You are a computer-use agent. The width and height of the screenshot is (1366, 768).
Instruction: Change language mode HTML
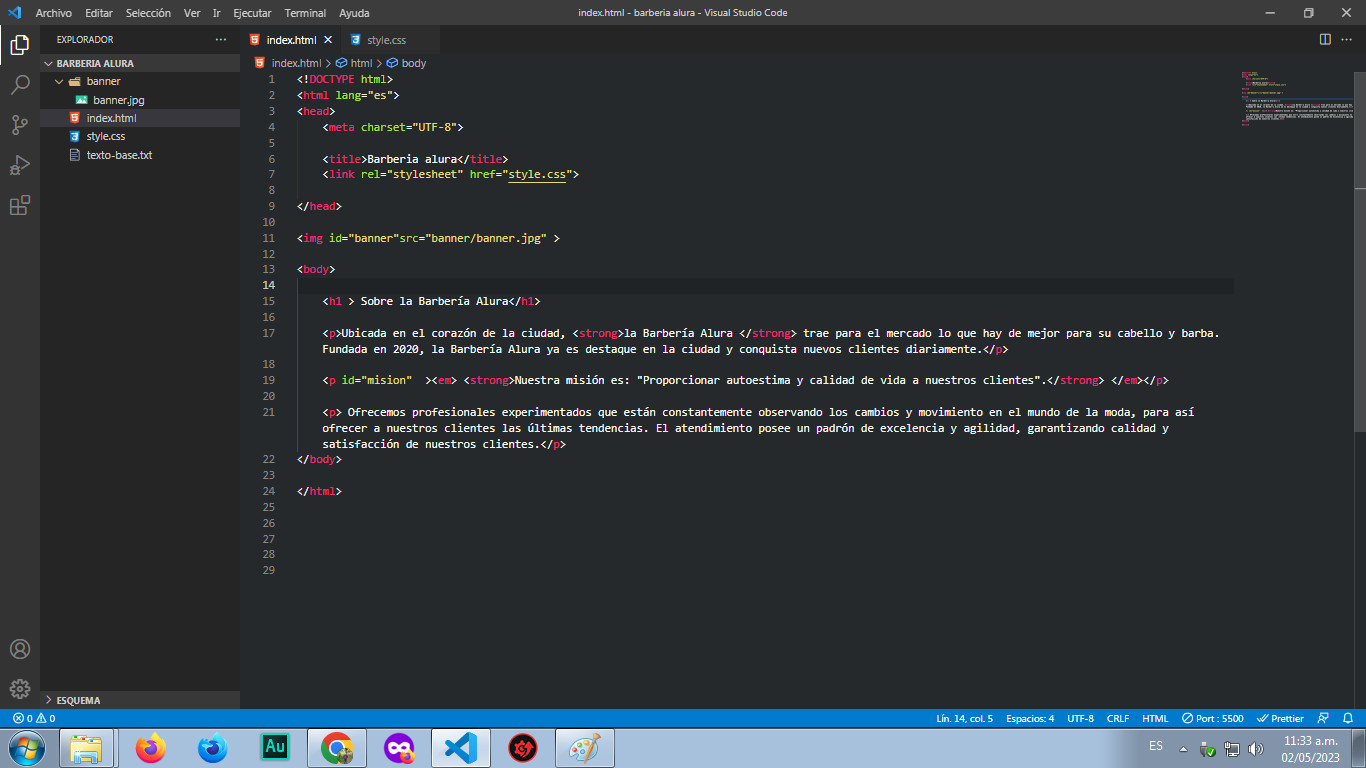[1155, 718]
